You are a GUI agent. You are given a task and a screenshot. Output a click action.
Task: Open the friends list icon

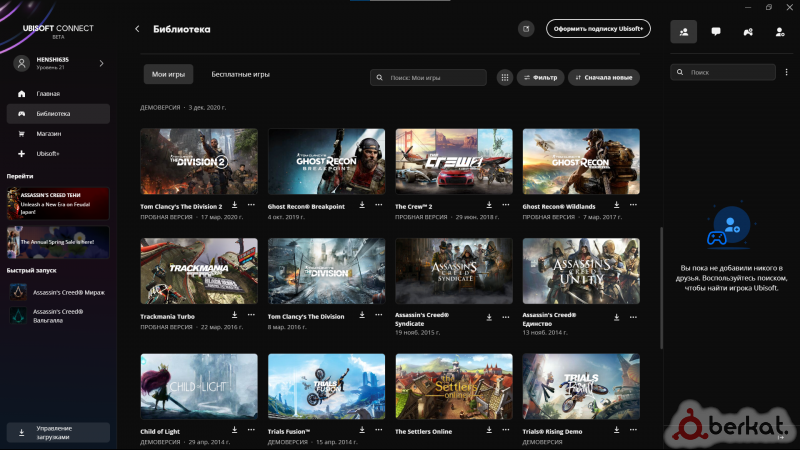coord(684,32)
